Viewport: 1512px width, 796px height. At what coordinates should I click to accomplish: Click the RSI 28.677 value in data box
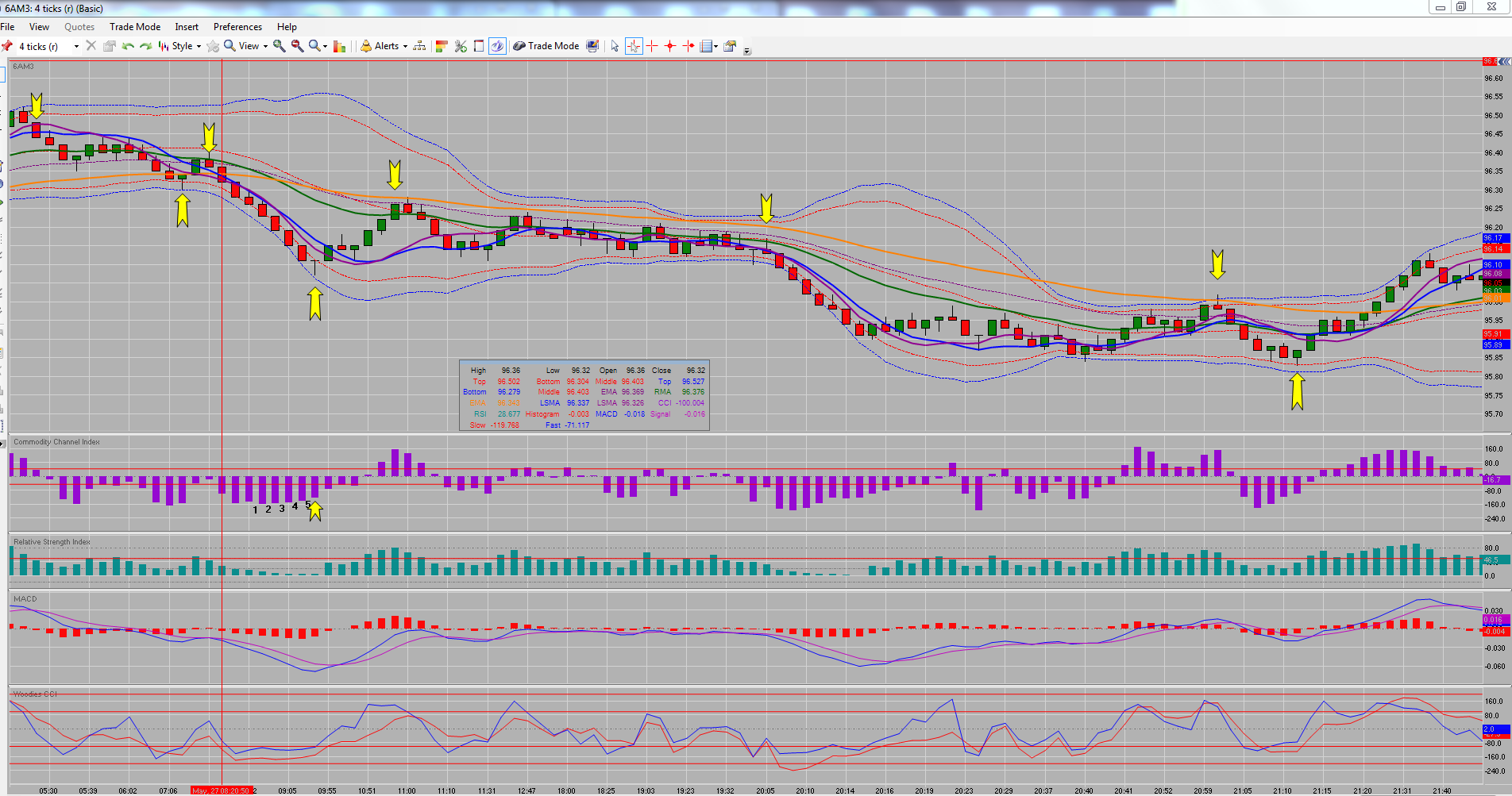(509, 414)
